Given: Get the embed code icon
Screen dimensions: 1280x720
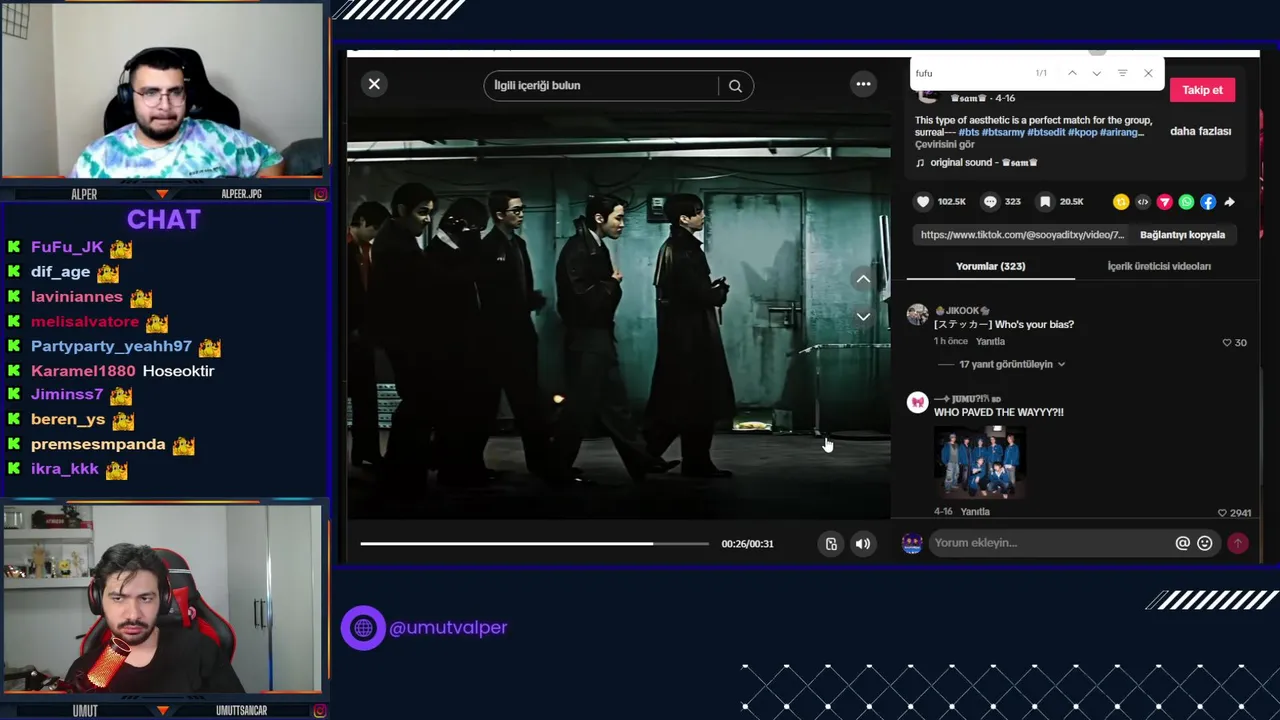Looking at the screenshot, I should (1143, 202).
